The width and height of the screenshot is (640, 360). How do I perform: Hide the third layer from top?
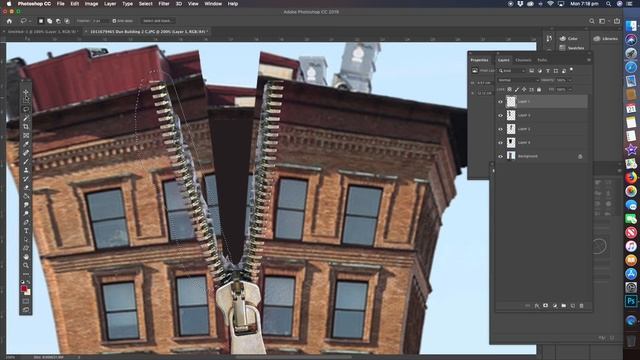click(x=500, y=129)
